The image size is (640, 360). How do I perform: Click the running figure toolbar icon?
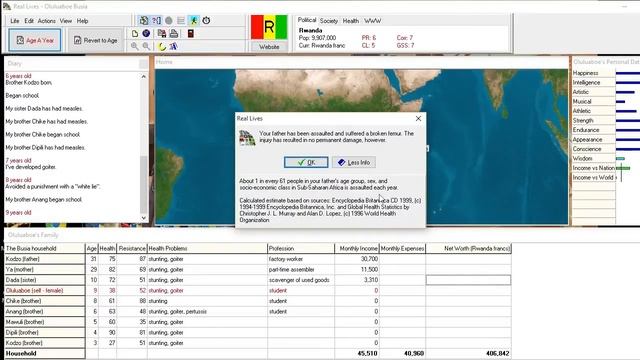[193, 20]
